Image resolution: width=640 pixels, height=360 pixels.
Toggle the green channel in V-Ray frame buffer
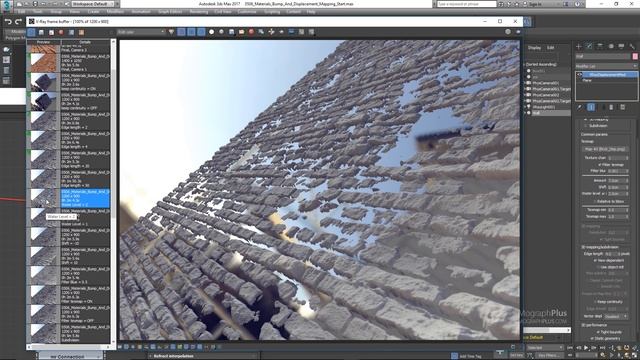click(x=191, y=32)
